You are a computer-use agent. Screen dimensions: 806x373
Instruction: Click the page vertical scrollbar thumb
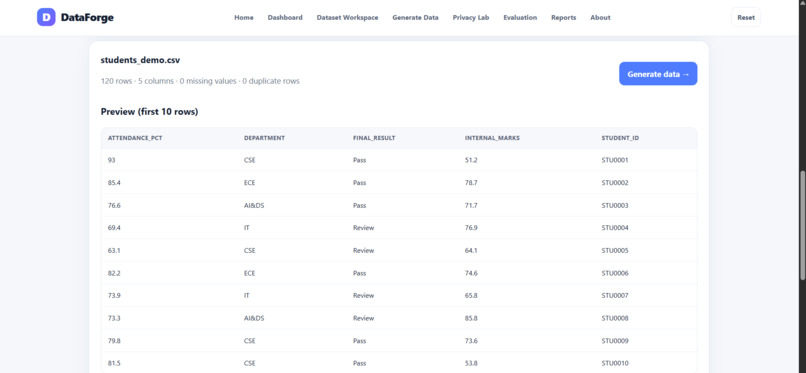[x=802, y=226]
